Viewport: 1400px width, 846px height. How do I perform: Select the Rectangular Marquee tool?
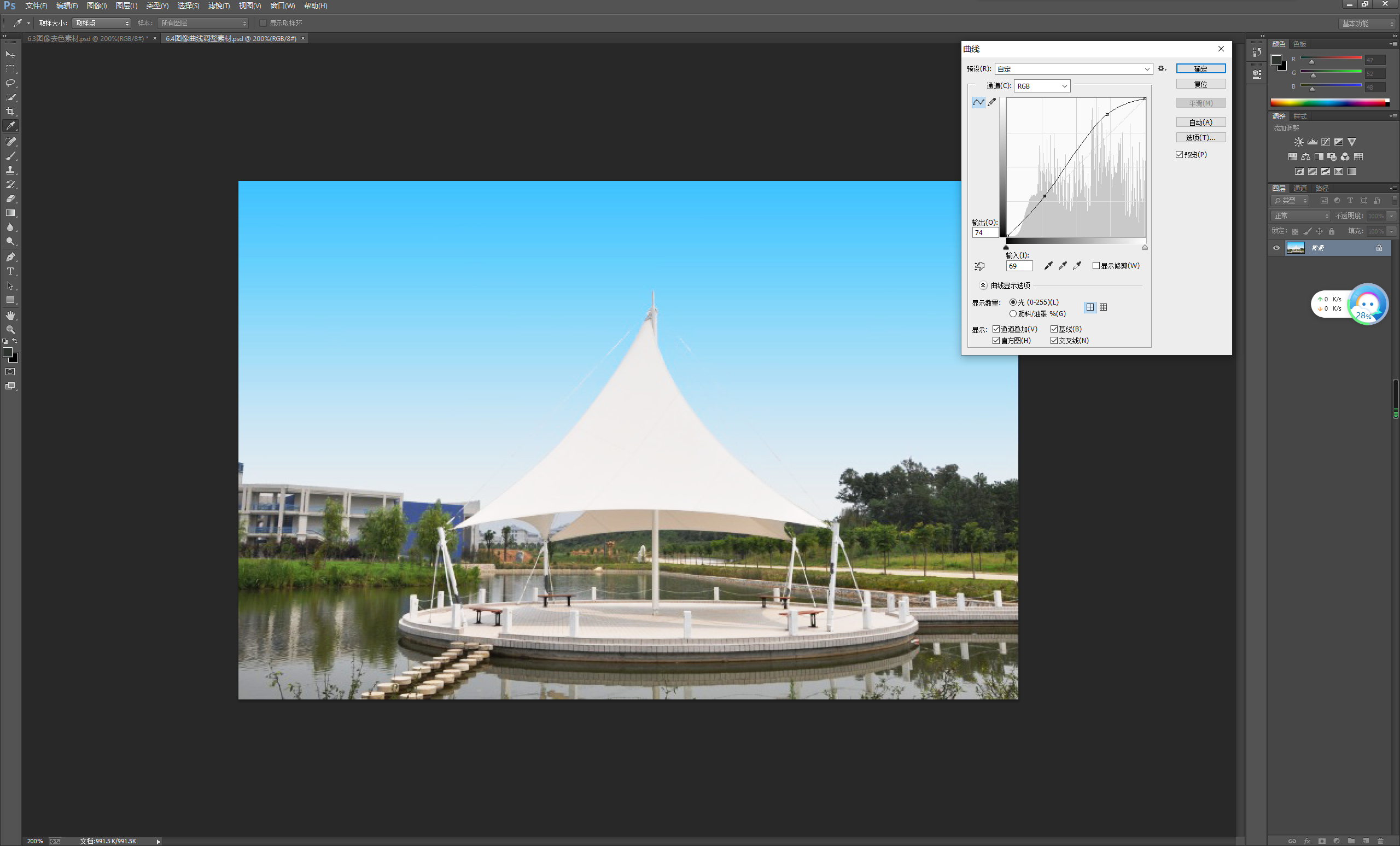(x=10, y=69)
